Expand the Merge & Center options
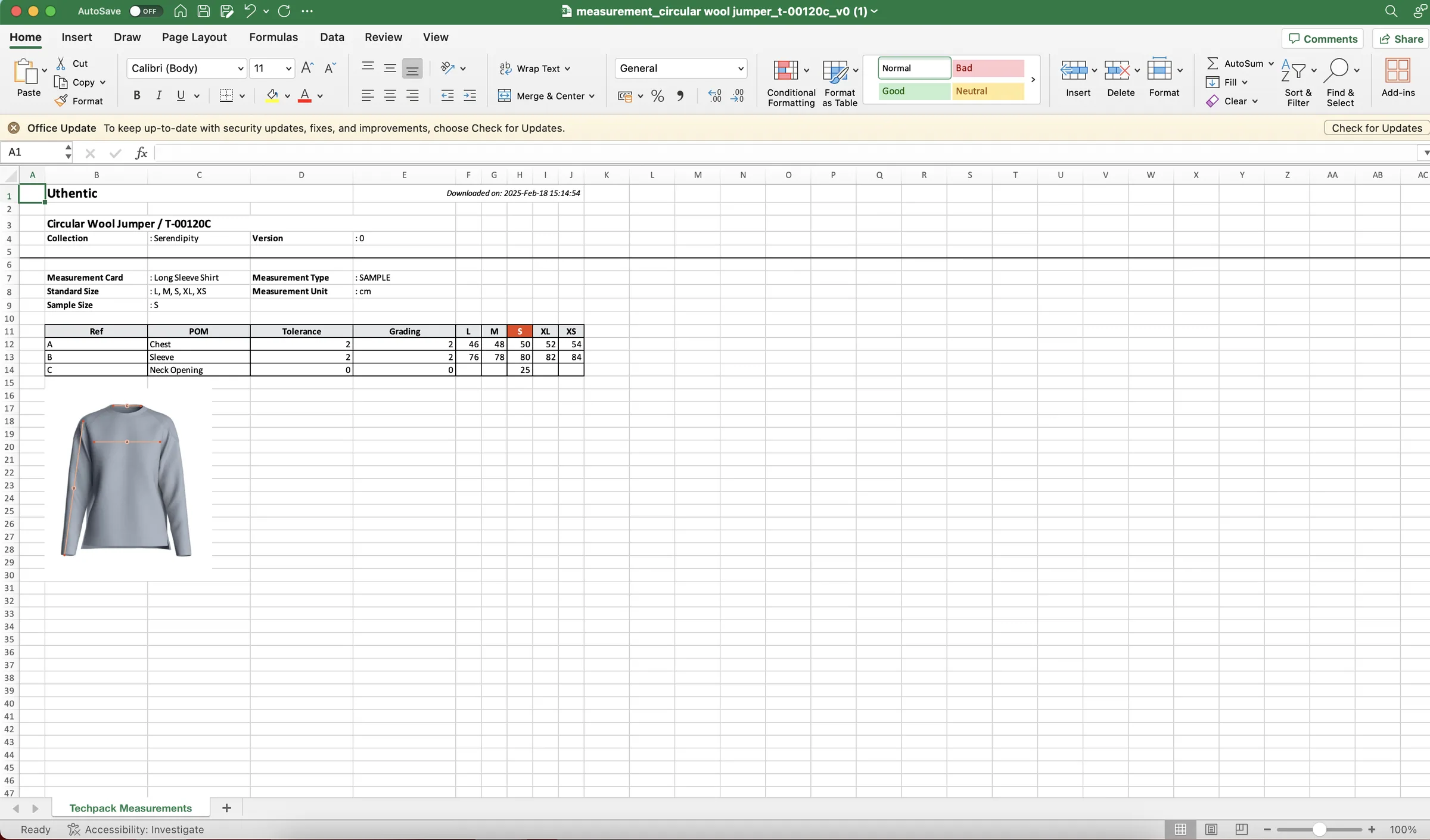 tap(592, 96)
